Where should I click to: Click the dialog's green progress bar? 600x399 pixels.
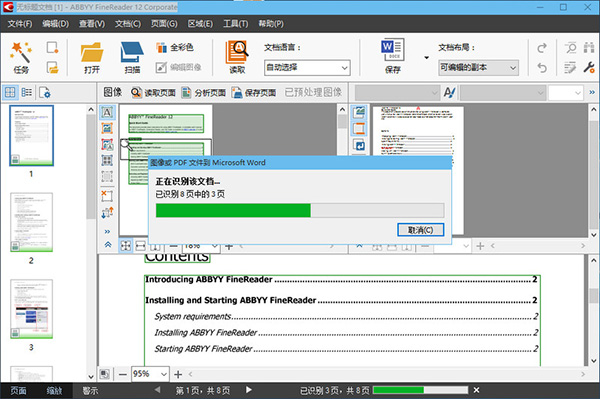coord(300,210)
